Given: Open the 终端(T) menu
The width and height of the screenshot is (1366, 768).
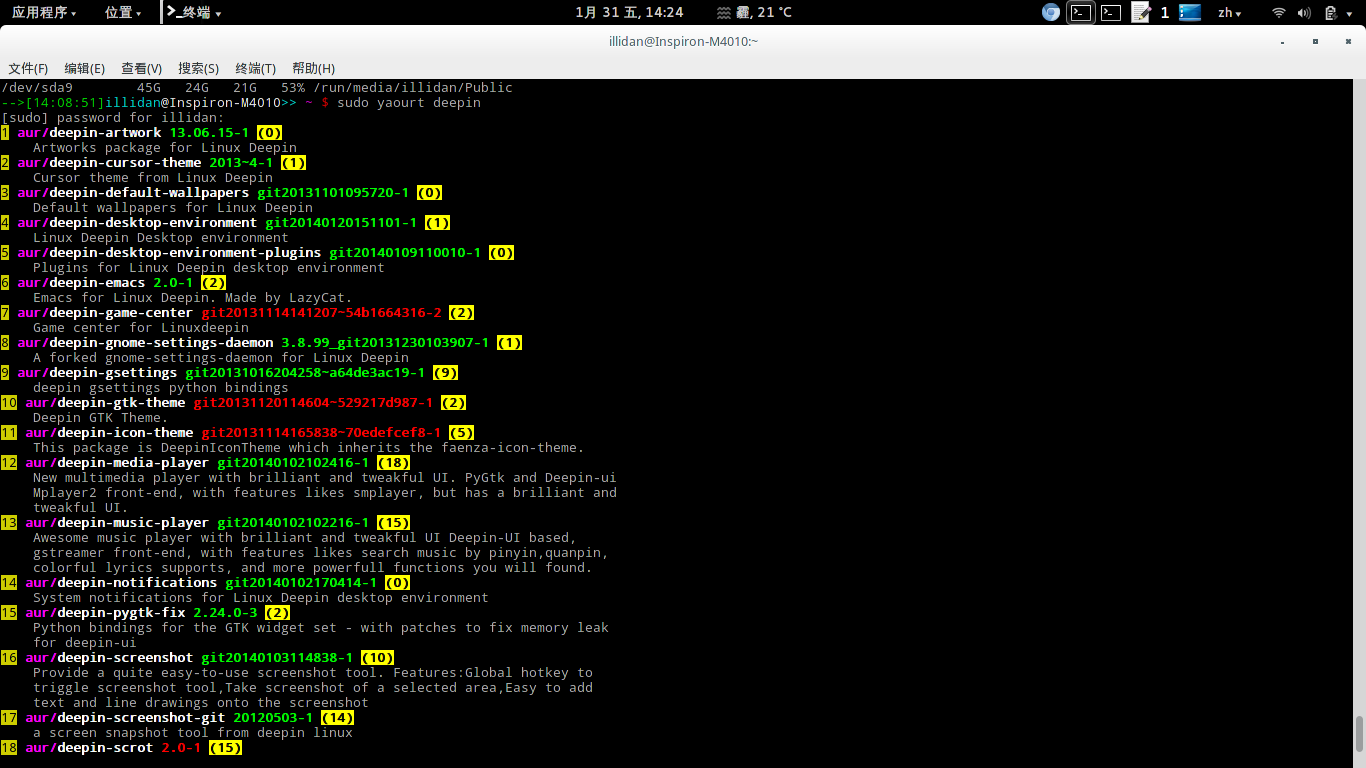Looking at the screenshot, I should tap(255, 68).
